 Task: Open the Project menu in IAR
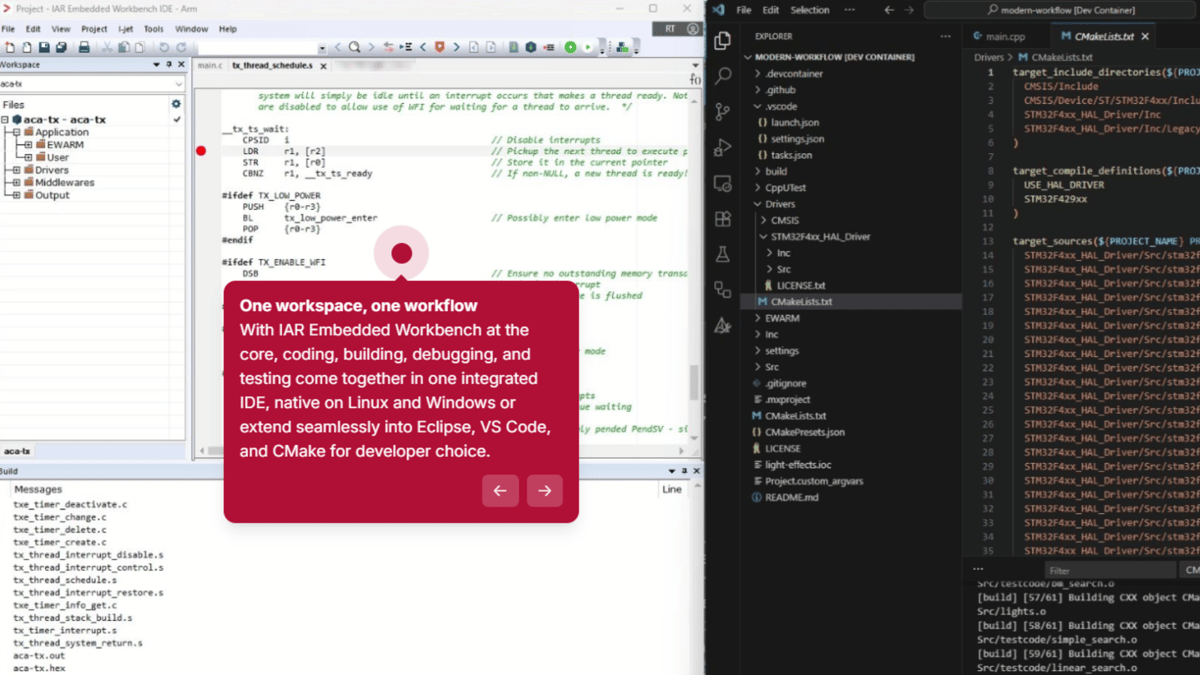tap(94, 29)
